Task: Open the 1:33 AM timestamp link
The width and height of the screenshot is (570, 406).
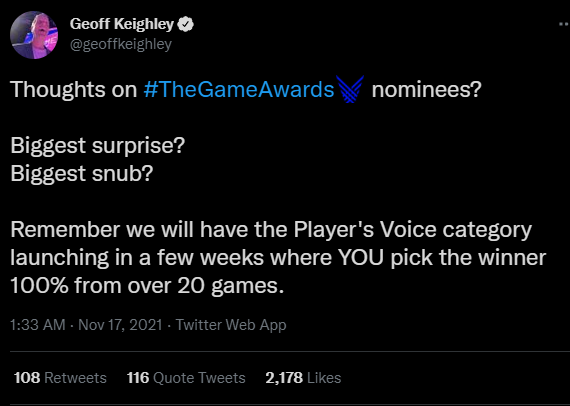Action: (38, 325)
